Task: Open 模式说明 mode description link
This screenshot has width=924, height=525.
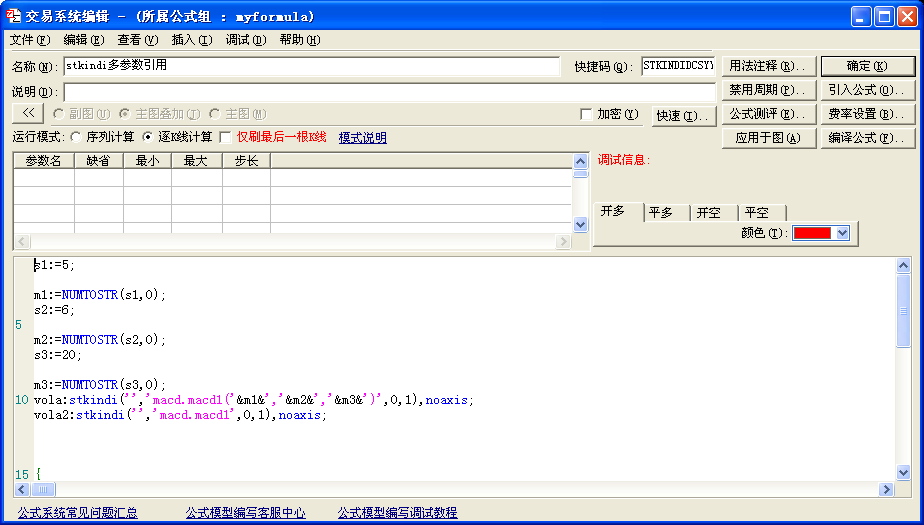Action: (x=362, y=137)
